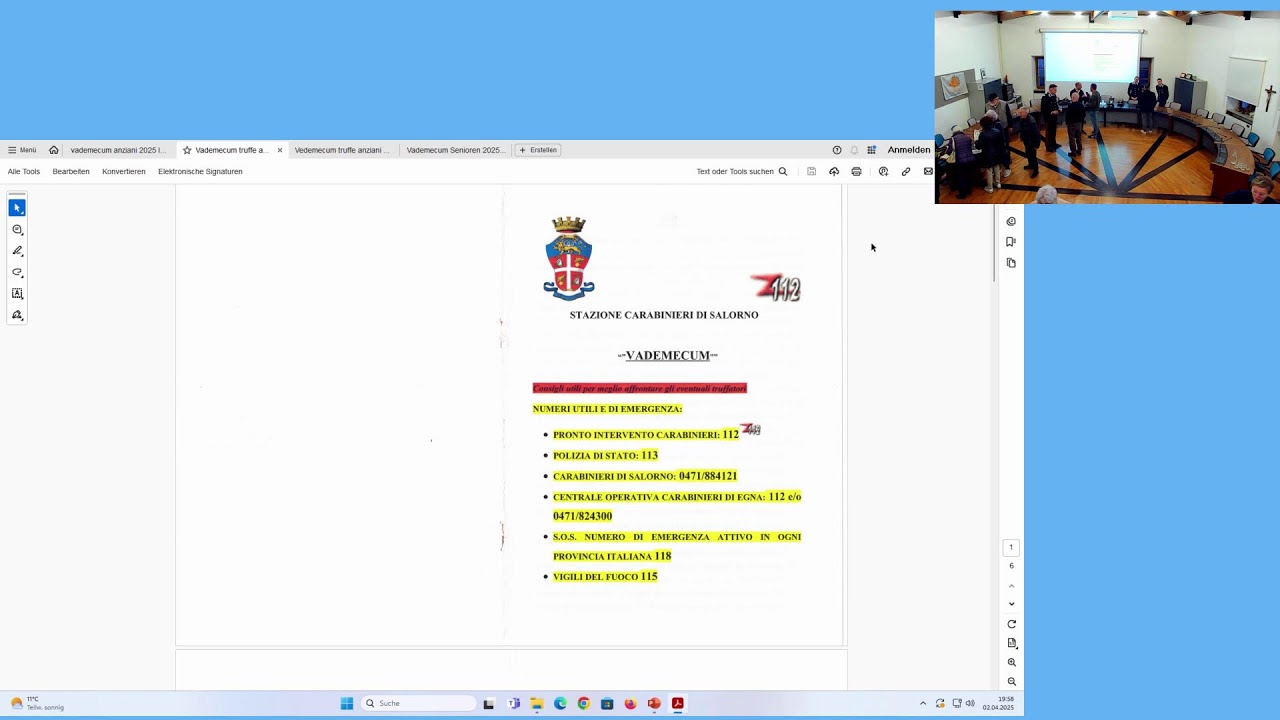Open Adobe Acrobat taskbar icon
Image resolution: width=1280 pixels, height=720 pixels.
click(677, 704)
